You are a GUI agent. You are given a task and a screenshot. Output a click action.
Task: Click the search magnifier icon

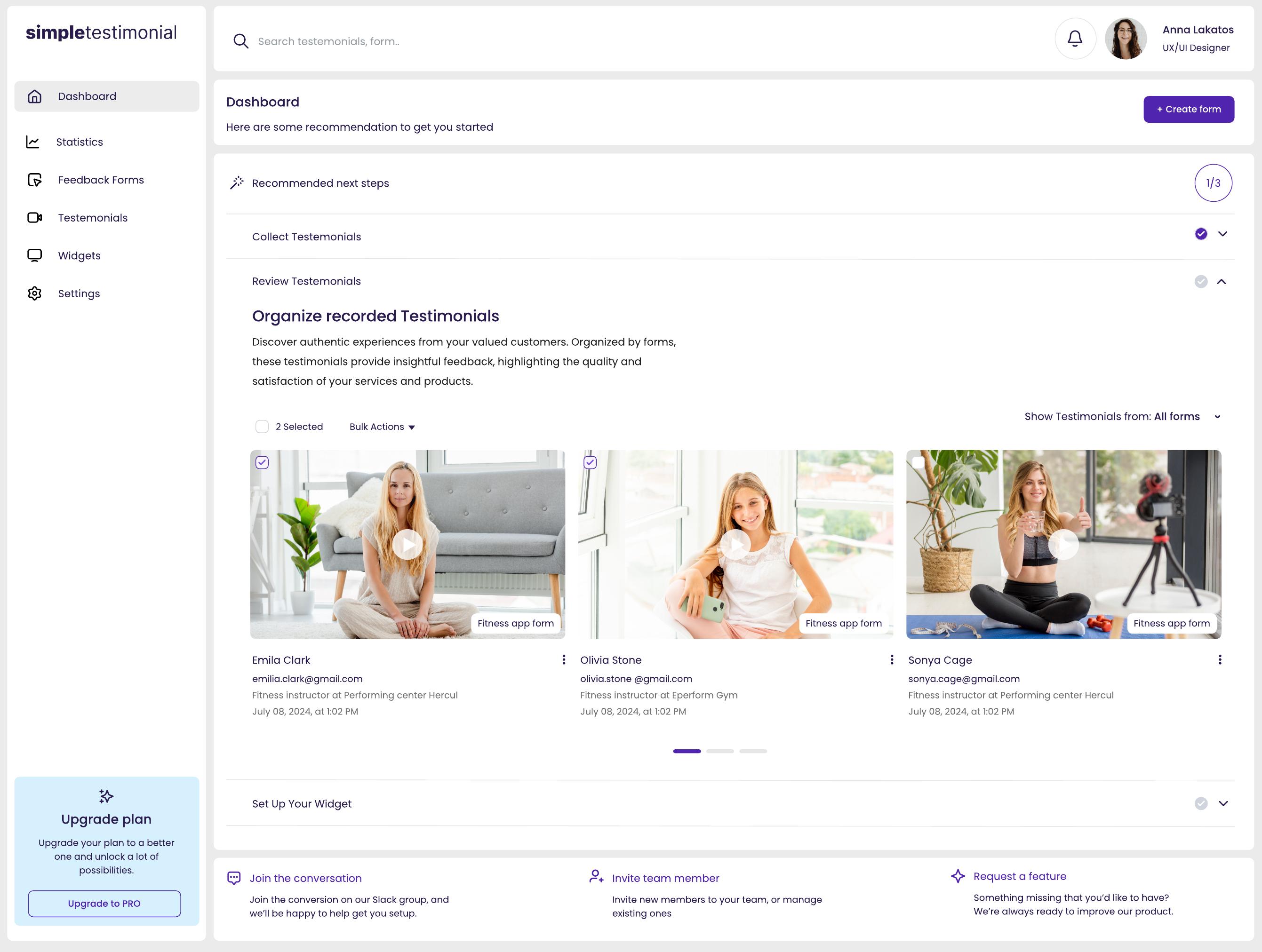(241, 41)
